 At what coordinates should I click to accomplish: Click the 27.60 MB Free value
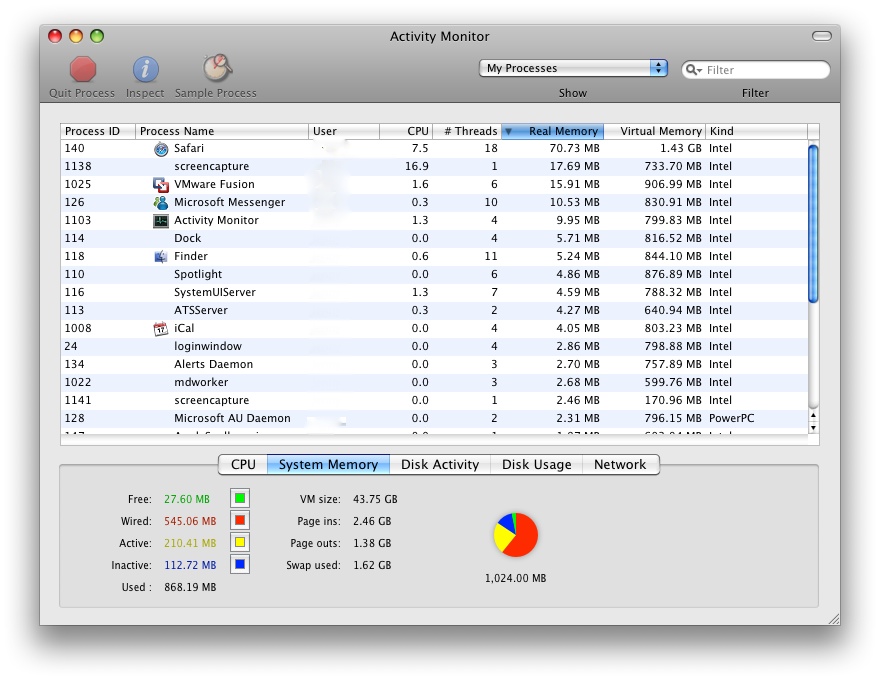pyautogui.click(x=187, y=499)
